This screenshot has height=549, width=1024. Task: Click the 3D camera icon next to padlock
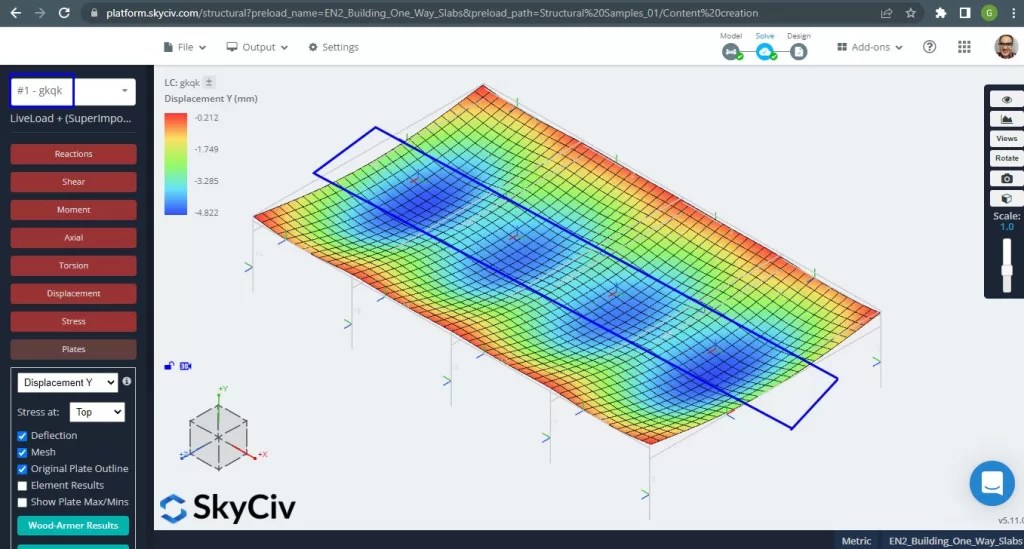point(185,366)
